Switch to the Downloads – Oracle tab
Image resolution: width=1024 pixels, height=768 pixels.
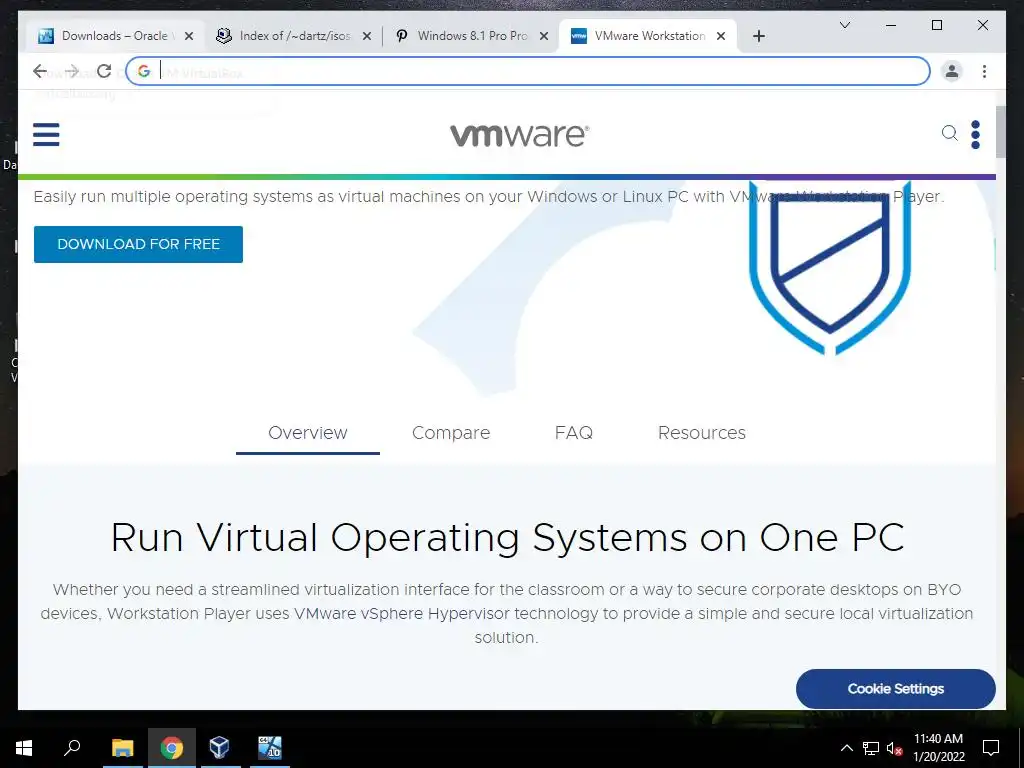[x=114, y=36]
